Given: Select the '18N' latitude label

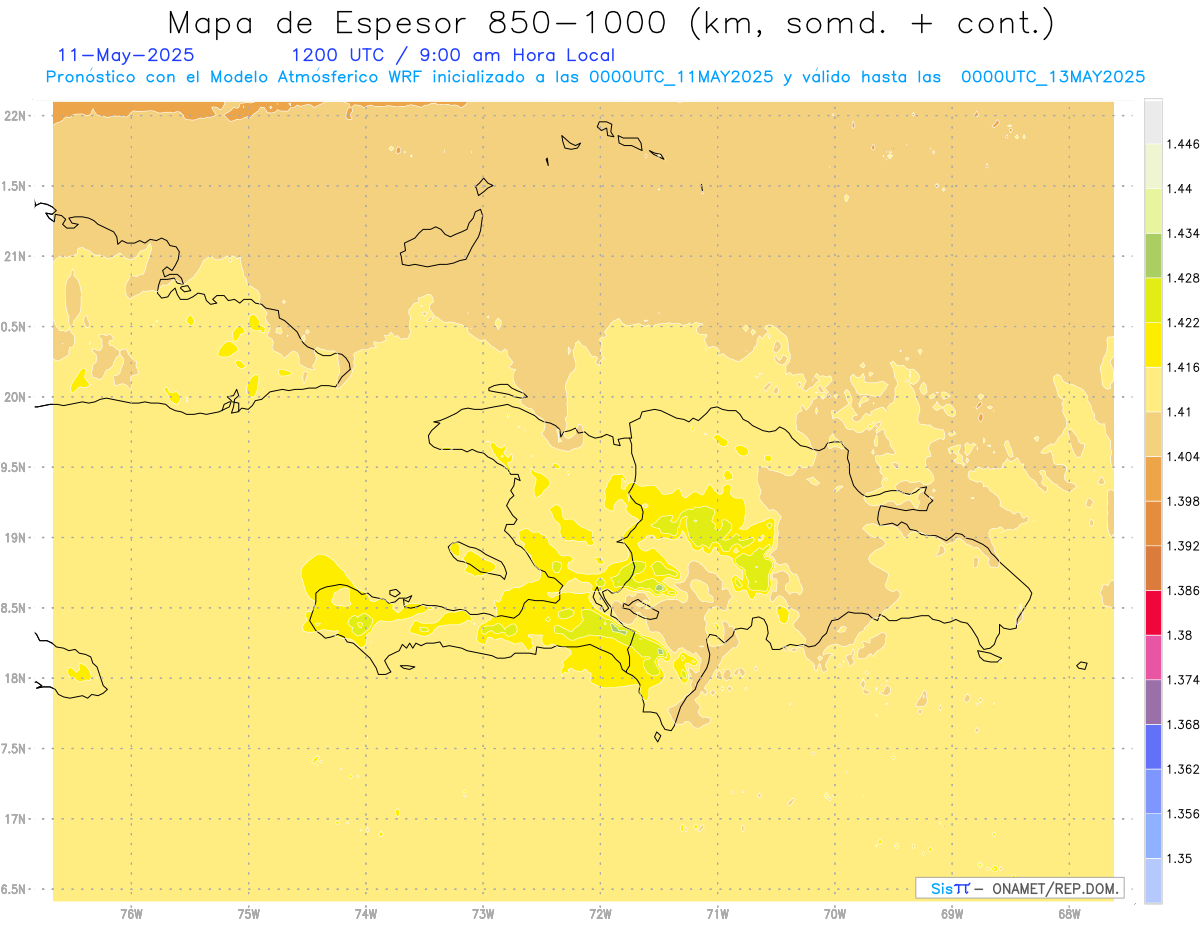Looking at the screenshot, I should 16,678.
